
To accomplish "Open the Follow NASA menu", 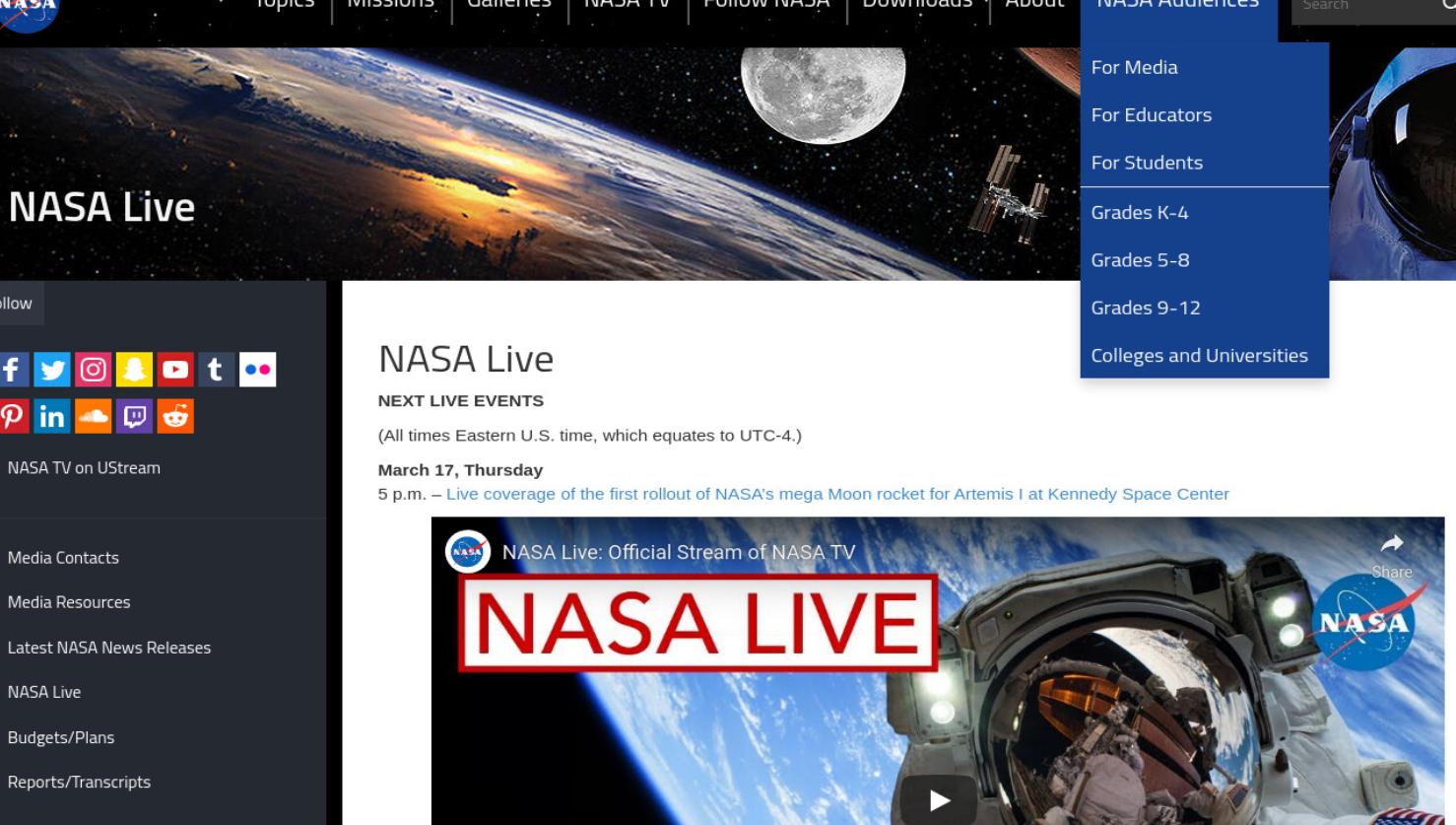I will click(766, 5).
